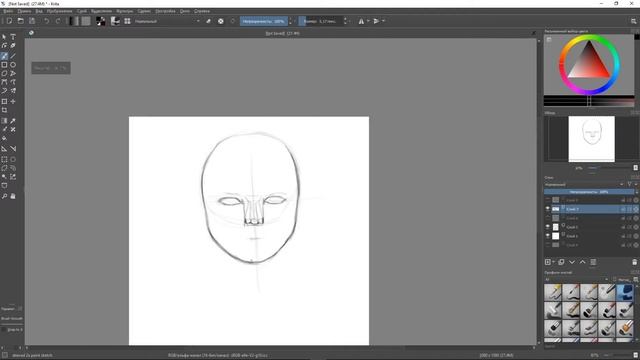Select the Zoom magnifier tool
The height and width of the screenshot is (360, 640).
coord(4,196)
